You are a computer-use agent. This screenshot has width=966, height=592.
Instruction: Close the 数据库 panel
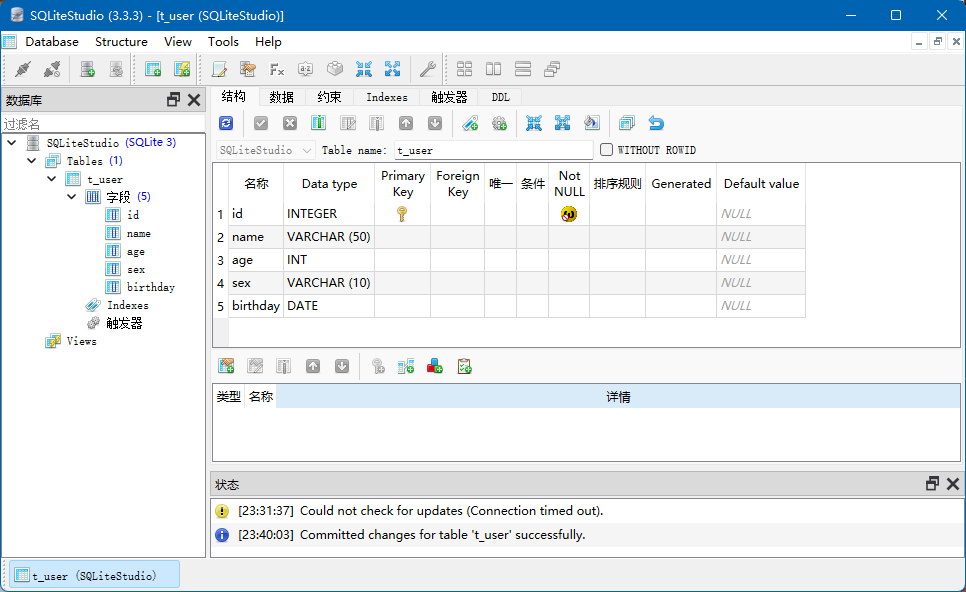[194, 100]
